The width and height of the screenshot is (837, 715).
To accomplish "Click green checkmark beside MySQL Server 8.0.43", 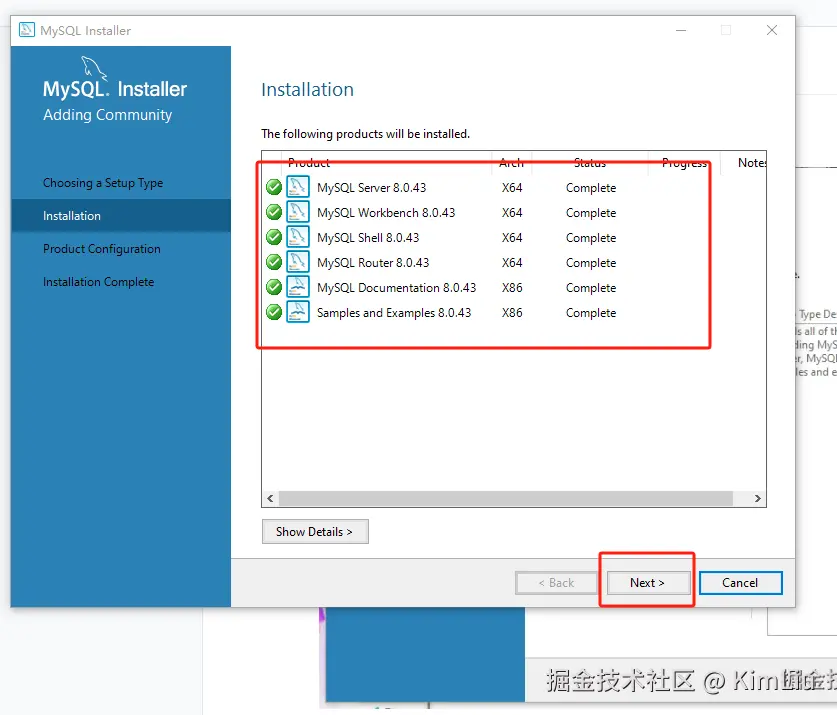I will (274, 187).
